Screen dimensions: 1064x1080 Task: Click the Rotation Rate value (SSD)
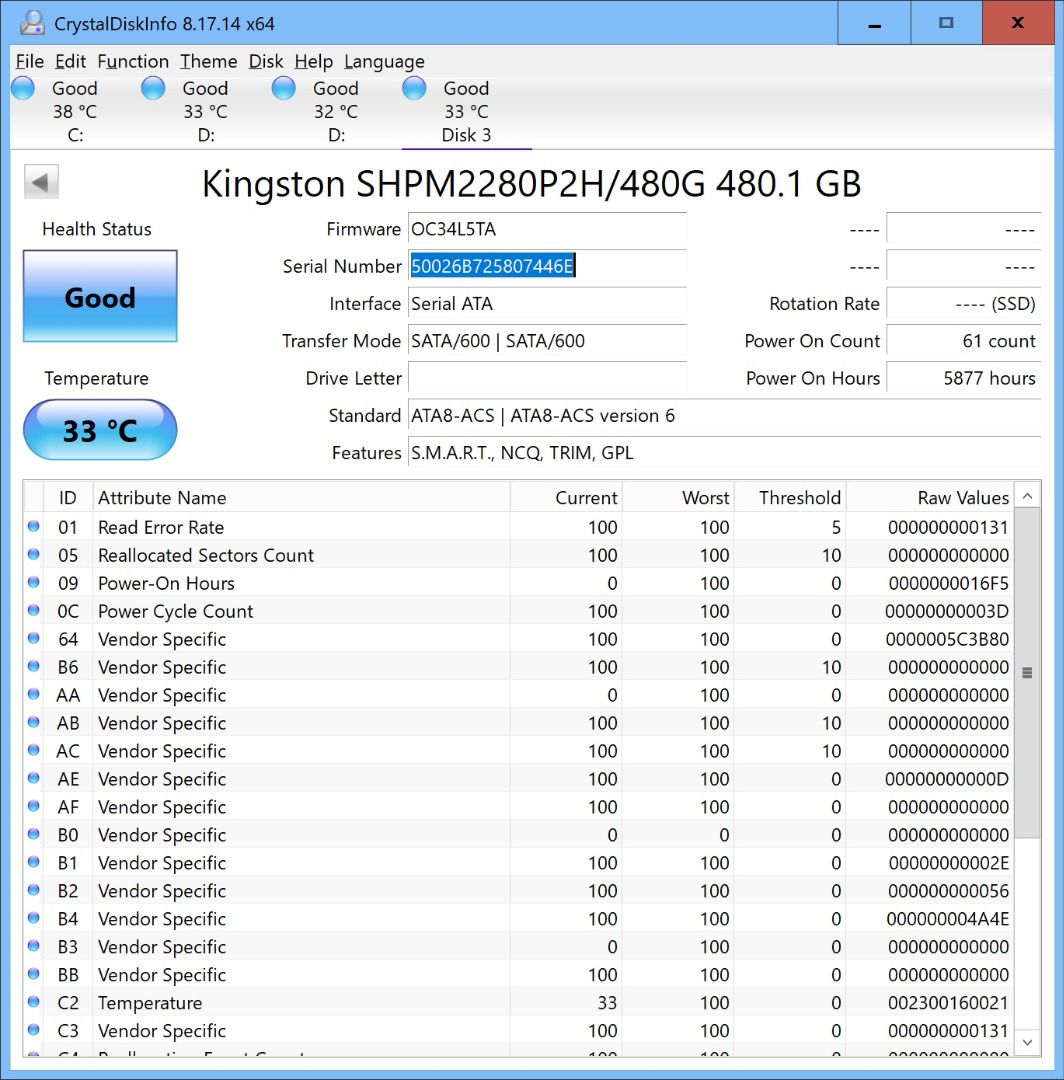(963, 304)
